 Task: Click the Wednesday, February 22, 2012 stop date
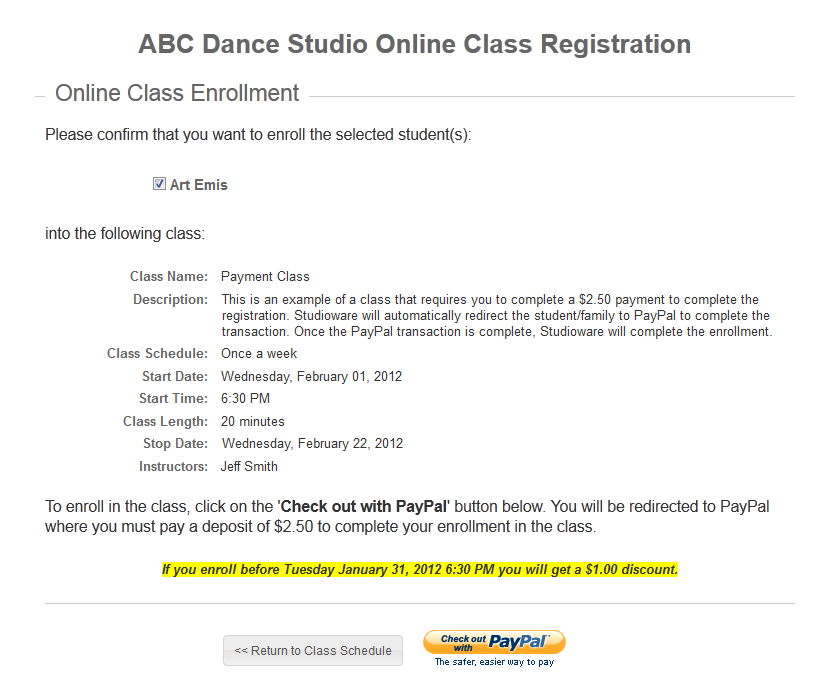(x=312, y=444)
